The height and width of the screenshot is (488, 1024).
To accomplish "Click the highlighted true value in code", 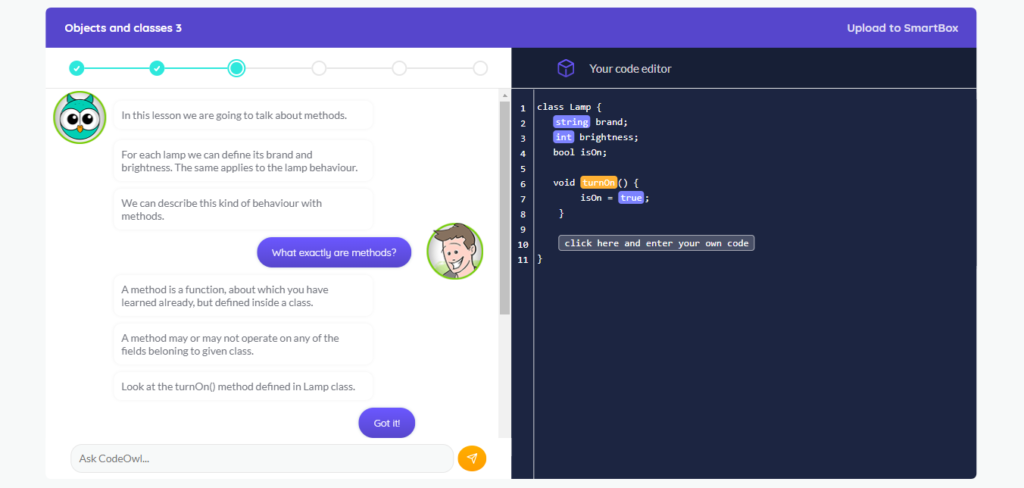I will 630,198.
